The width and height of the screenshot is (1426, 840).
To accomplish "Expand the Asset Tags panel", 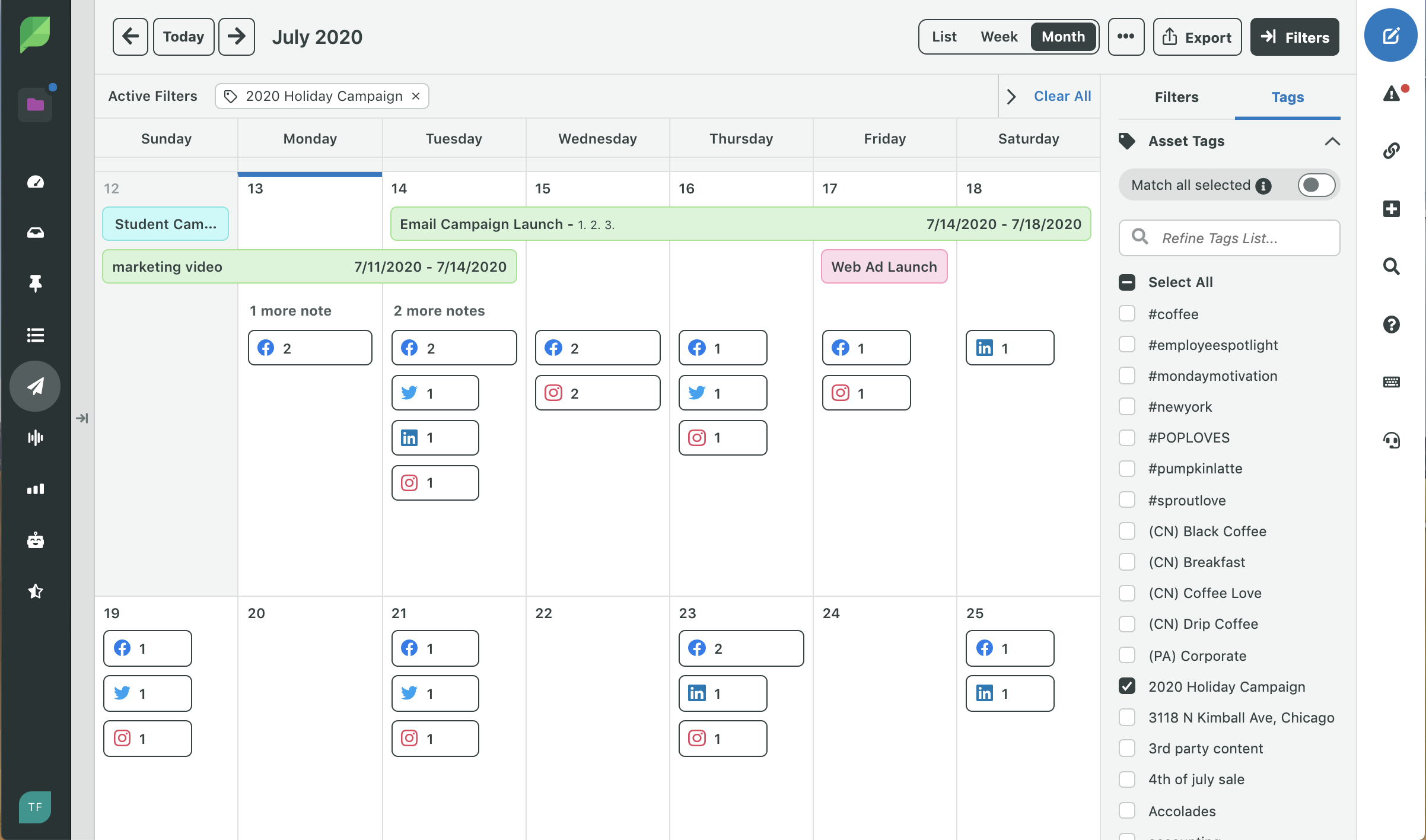I will (x=1330, y=141).
